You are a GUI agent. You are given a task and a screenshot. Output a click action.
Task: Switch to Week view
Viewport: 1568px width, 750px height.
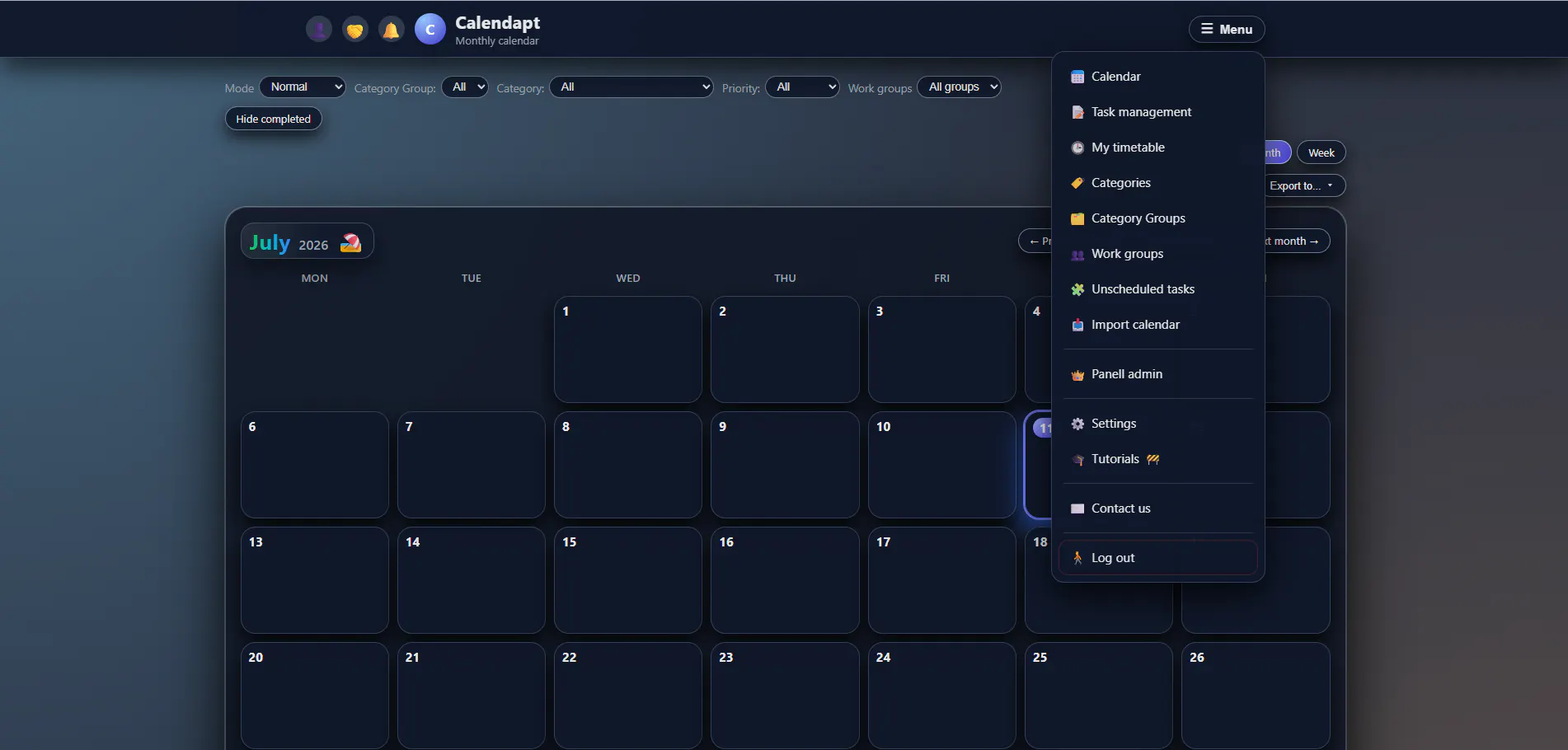1321,152
